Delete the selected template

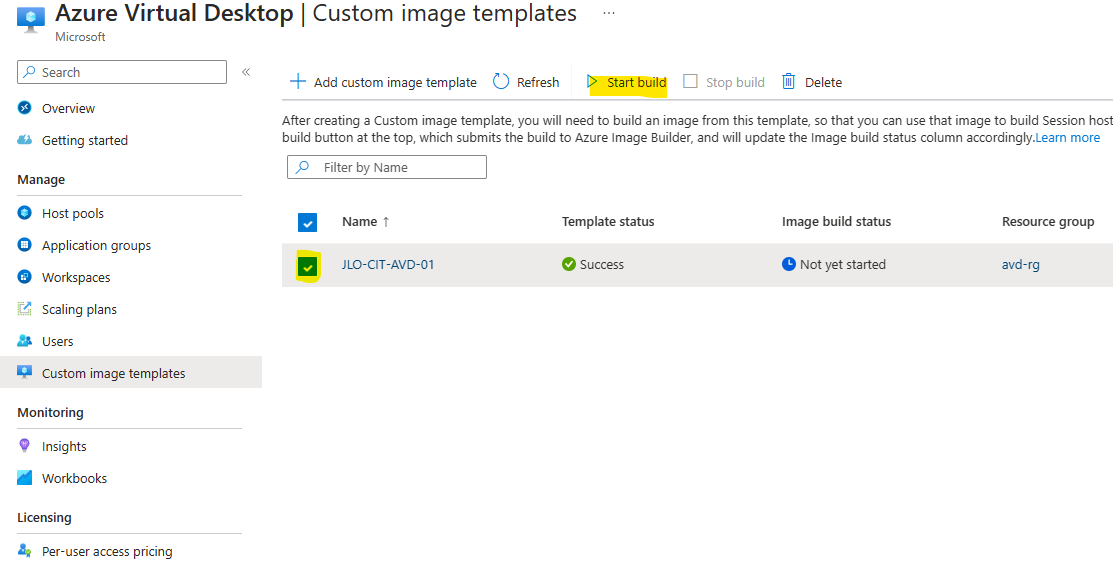[x=823, y=82]
